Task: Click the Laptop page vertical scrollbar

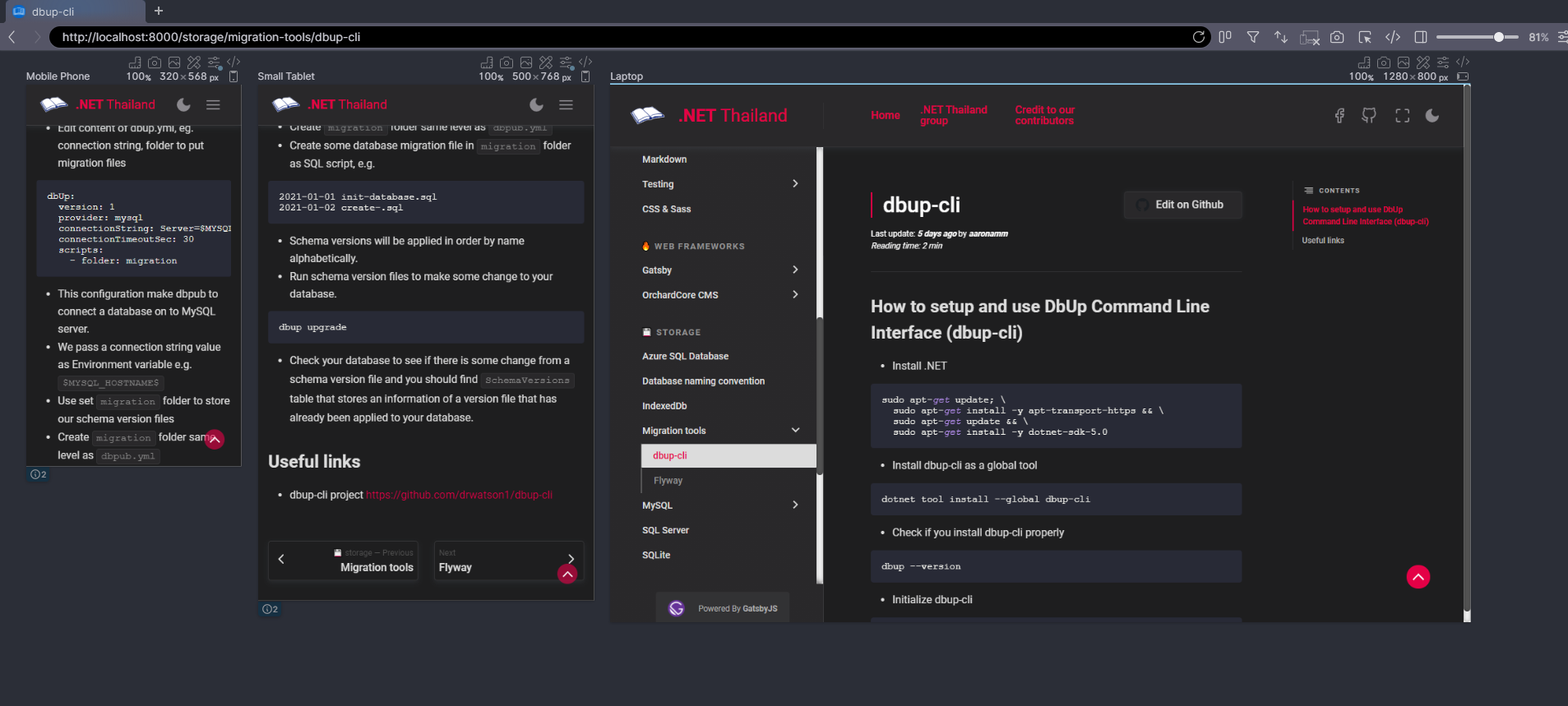Action: point(1467,353)
